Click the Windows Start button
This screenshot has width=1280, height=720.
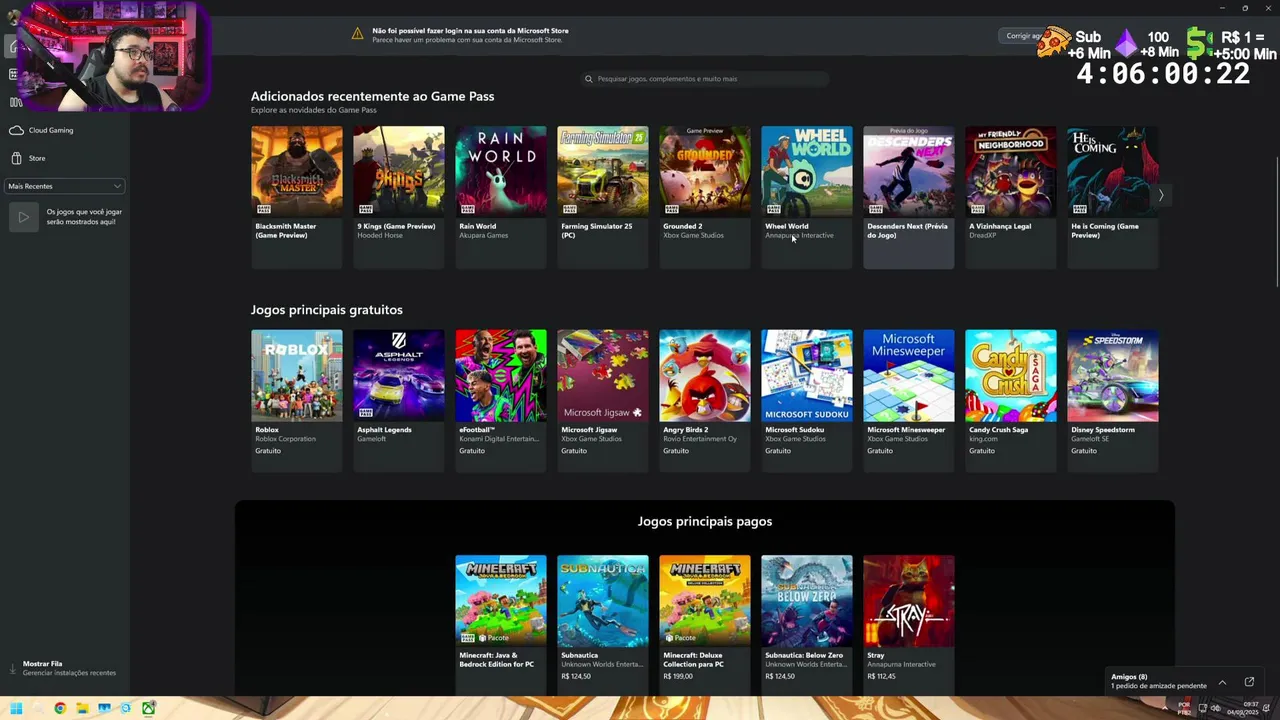(x=15, y=709)
